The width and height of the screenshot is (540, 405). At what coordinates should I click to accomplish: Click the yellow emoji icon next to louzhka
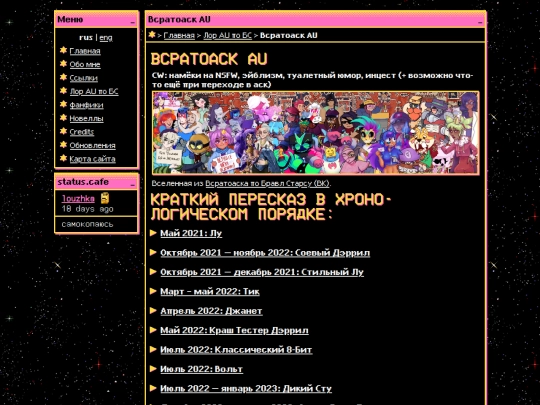[105, 198]
